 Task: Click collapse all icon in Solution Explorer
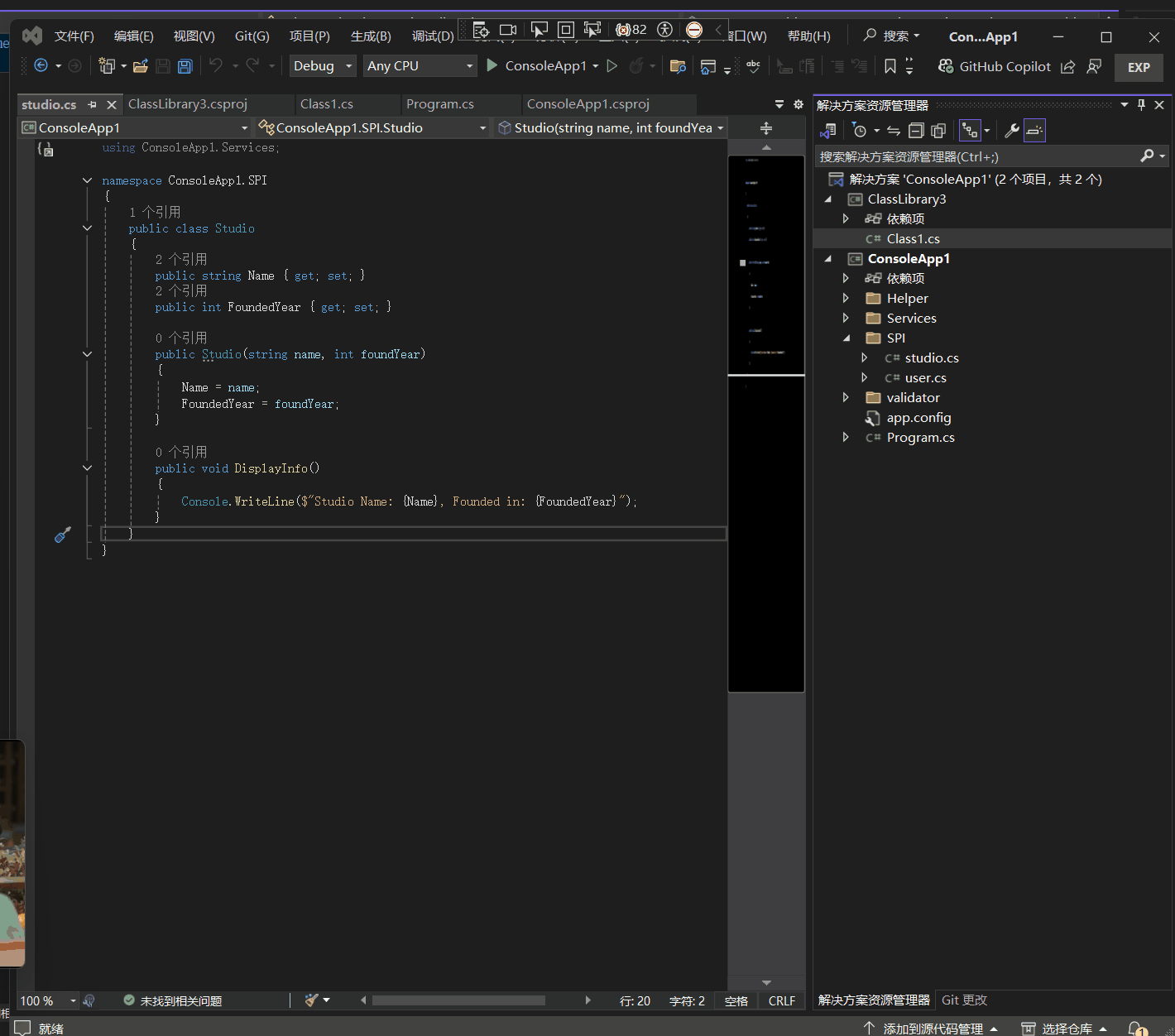pos(916,130)
